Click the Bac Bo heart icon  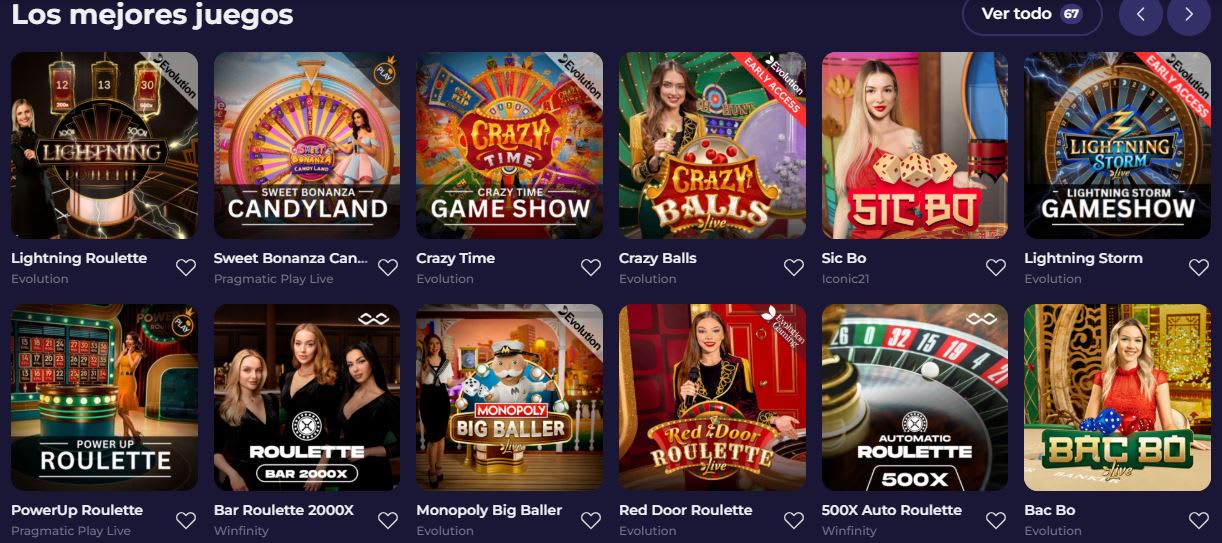click(1199, 520)
